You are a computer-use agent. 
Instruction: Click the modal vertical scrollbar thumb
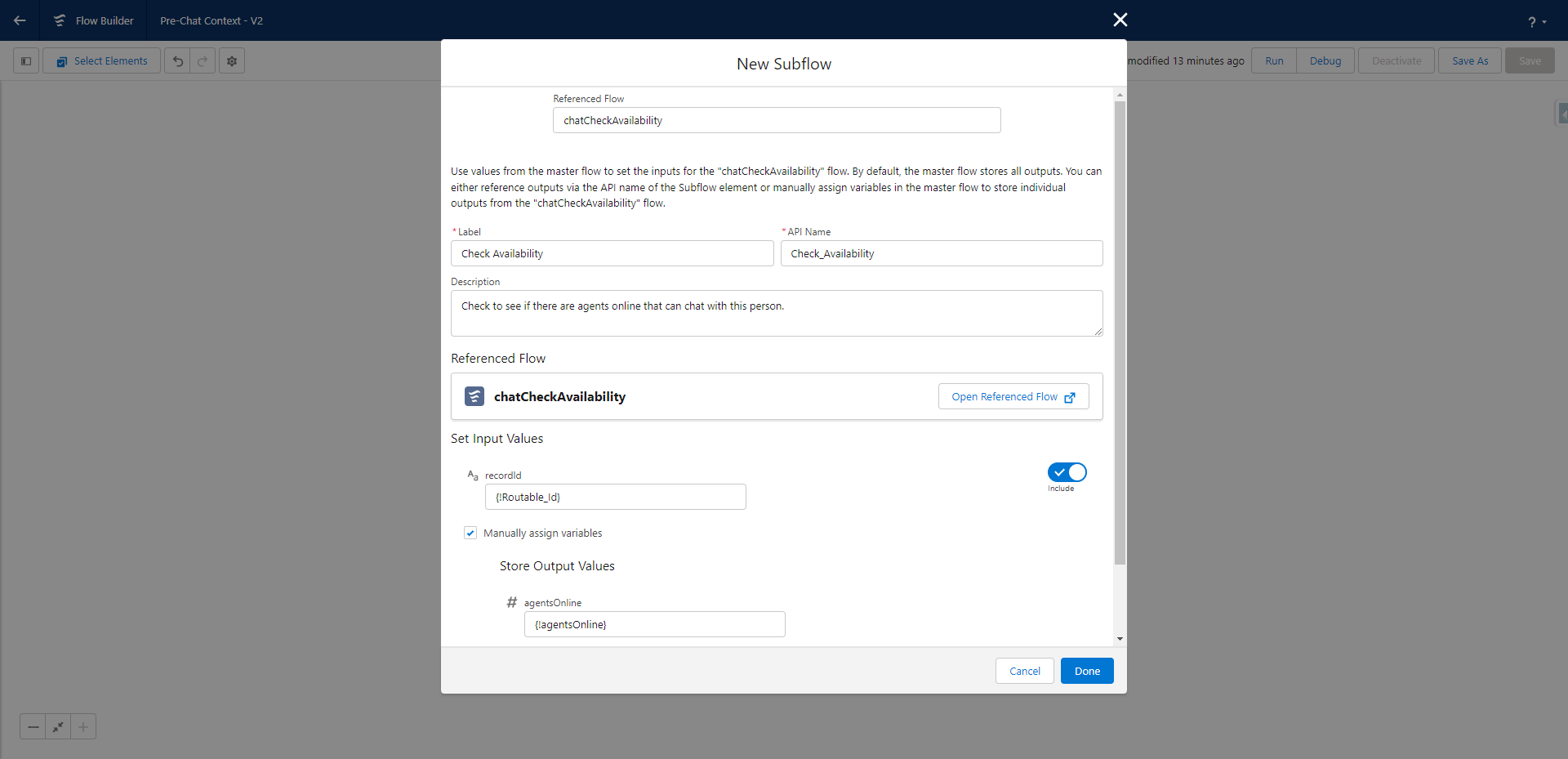[x=1120, y=333]
